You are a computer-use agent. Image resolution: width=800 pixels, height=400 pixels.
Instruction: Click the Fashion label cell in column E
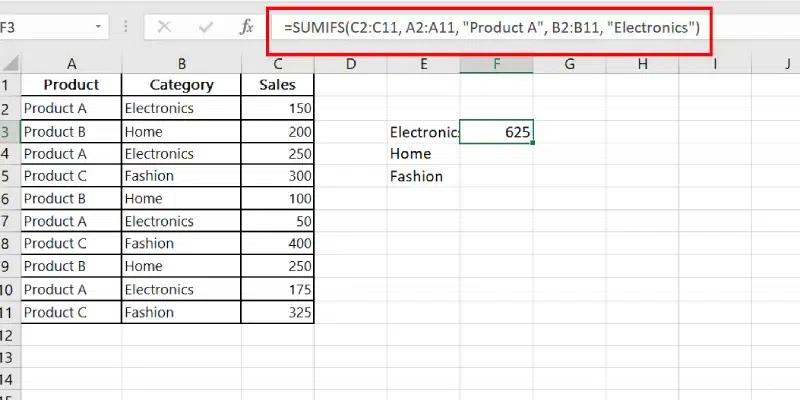click(x=423, y=176)
